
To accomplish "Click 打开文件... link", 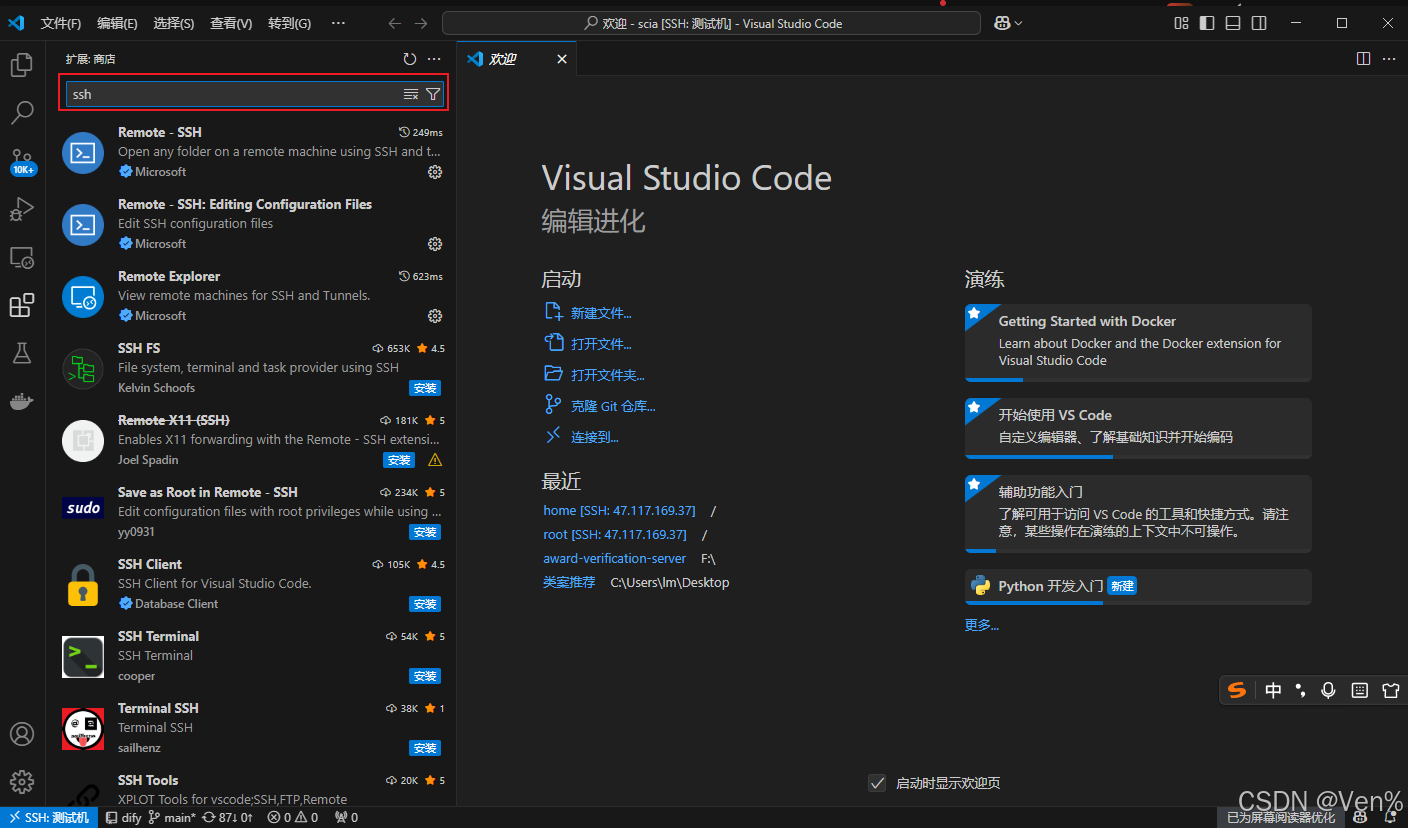I will coord(601,344).
